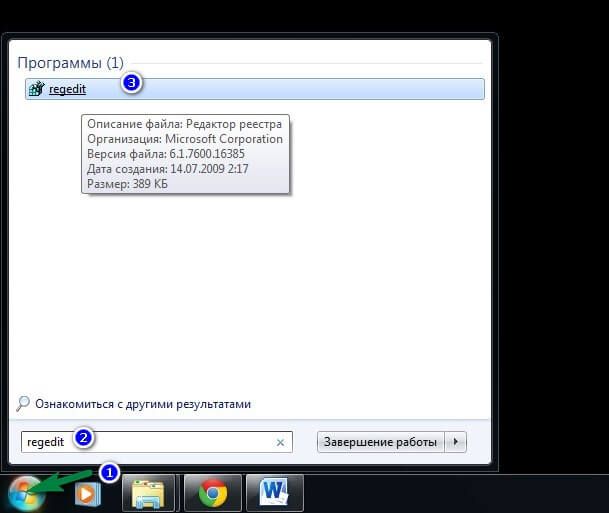Open Microsoft Word from the taskbar
The height and width of the screenshot is (513, 609).
[x=275, y=492]
